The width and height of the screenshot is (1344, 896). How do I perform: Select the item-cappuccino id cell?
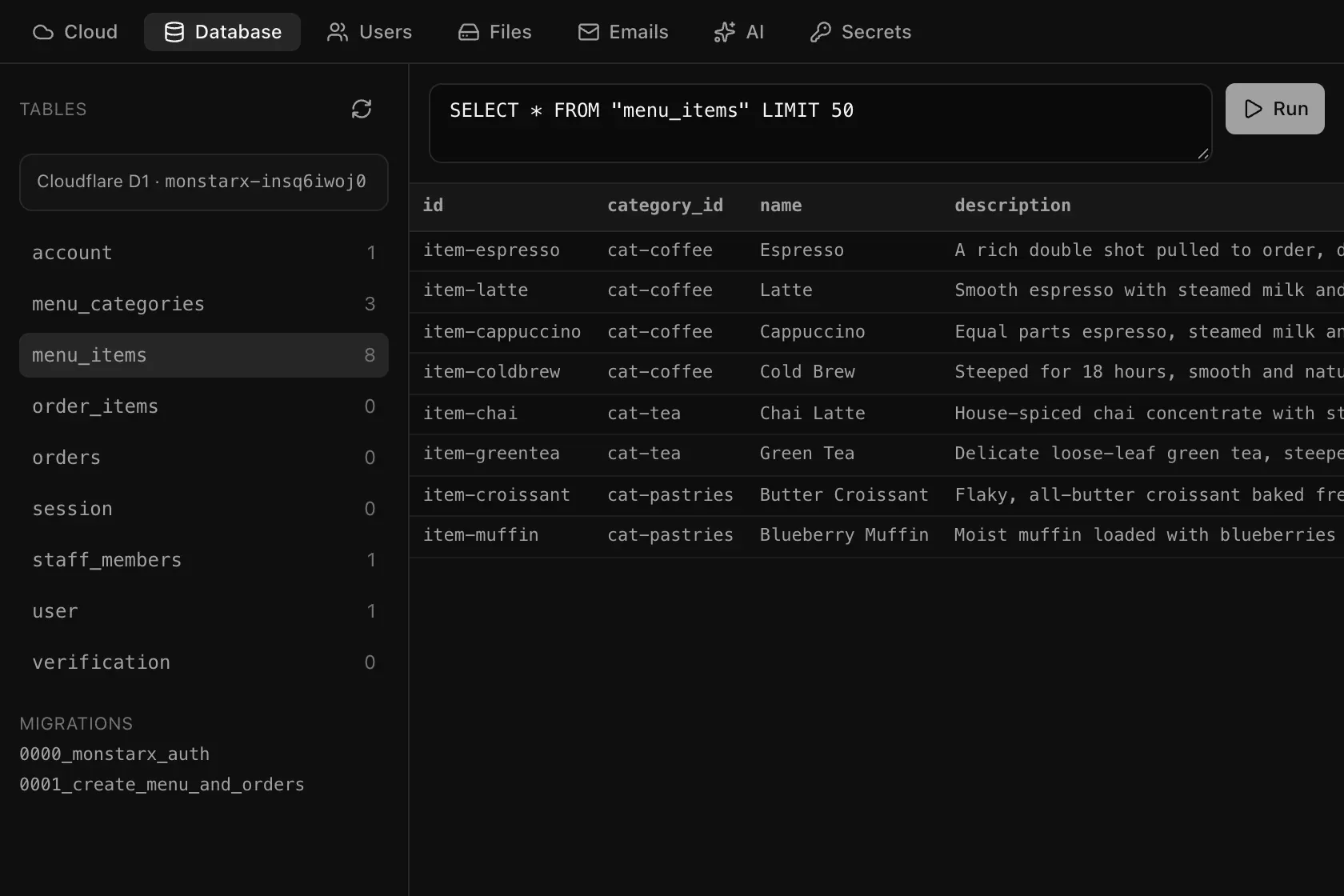click(502, 333)
